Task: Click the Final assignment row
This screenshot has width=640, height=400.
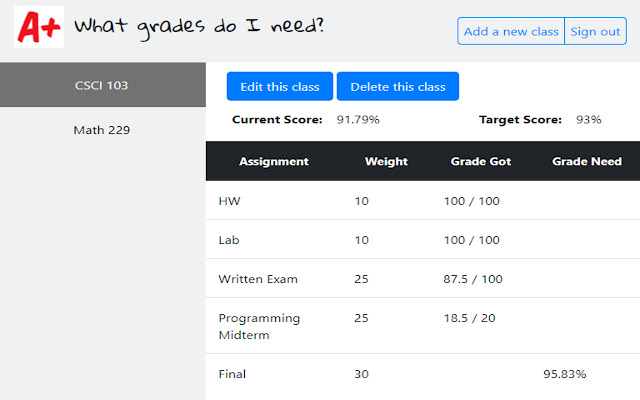Action: point(232,374)
